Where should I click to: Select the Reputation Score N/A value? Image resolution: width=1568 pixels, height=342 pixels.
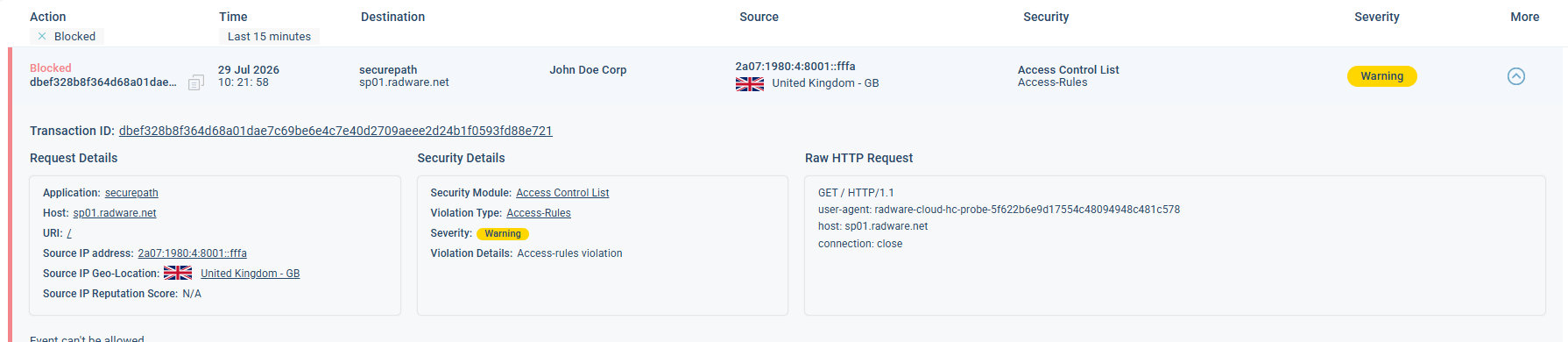point(192,294)
